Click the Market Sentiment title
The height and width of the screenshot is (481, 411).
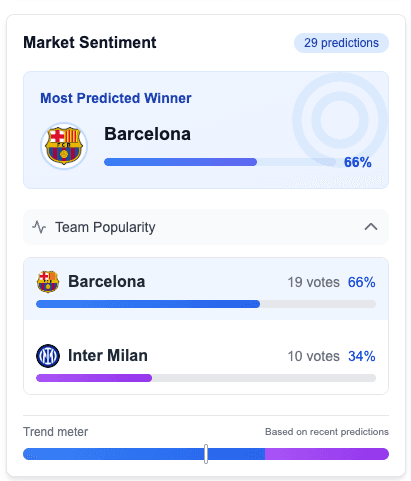[x=90, y=43]
